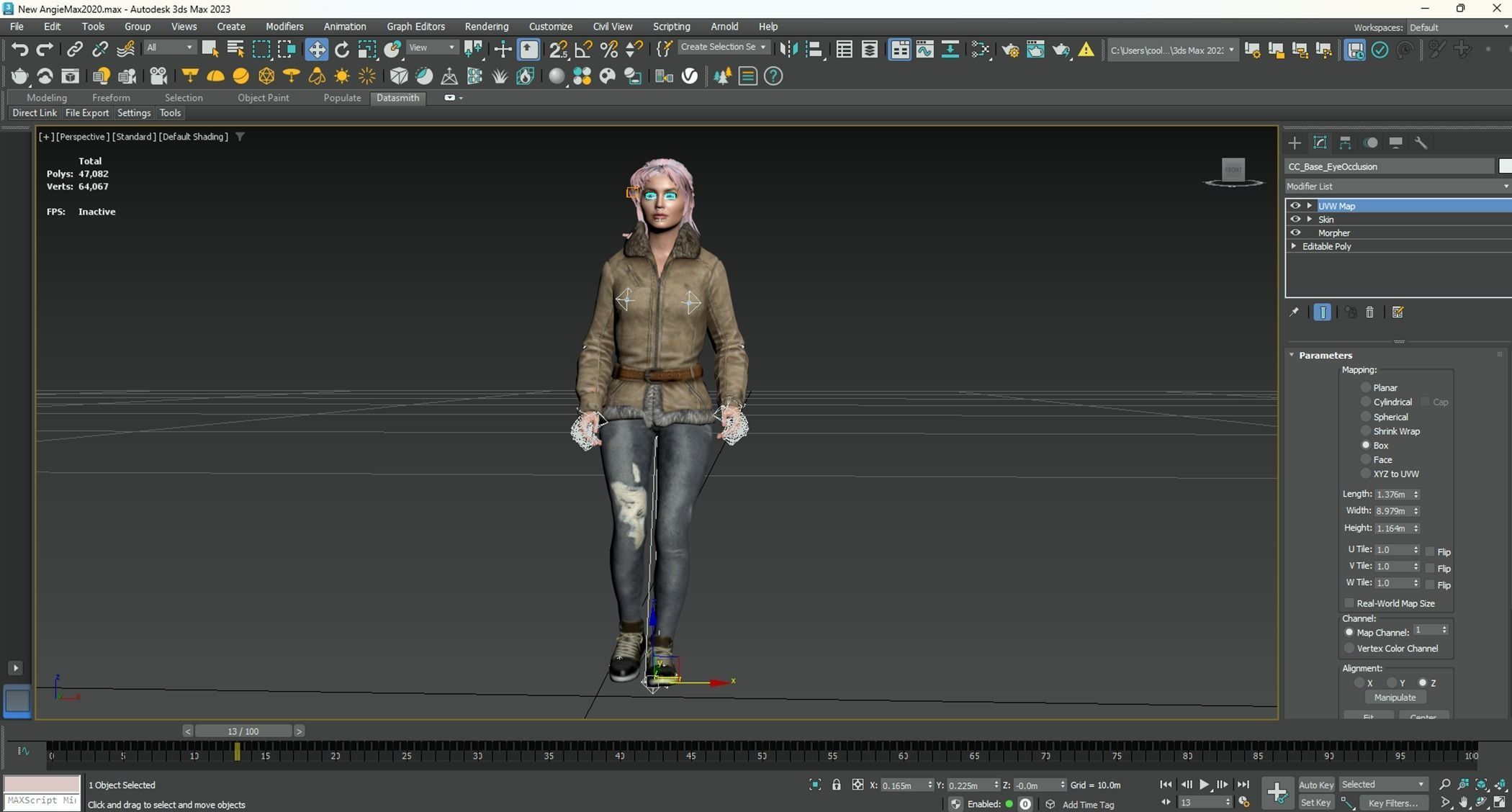Click the object color swatch

(1505, 166)
